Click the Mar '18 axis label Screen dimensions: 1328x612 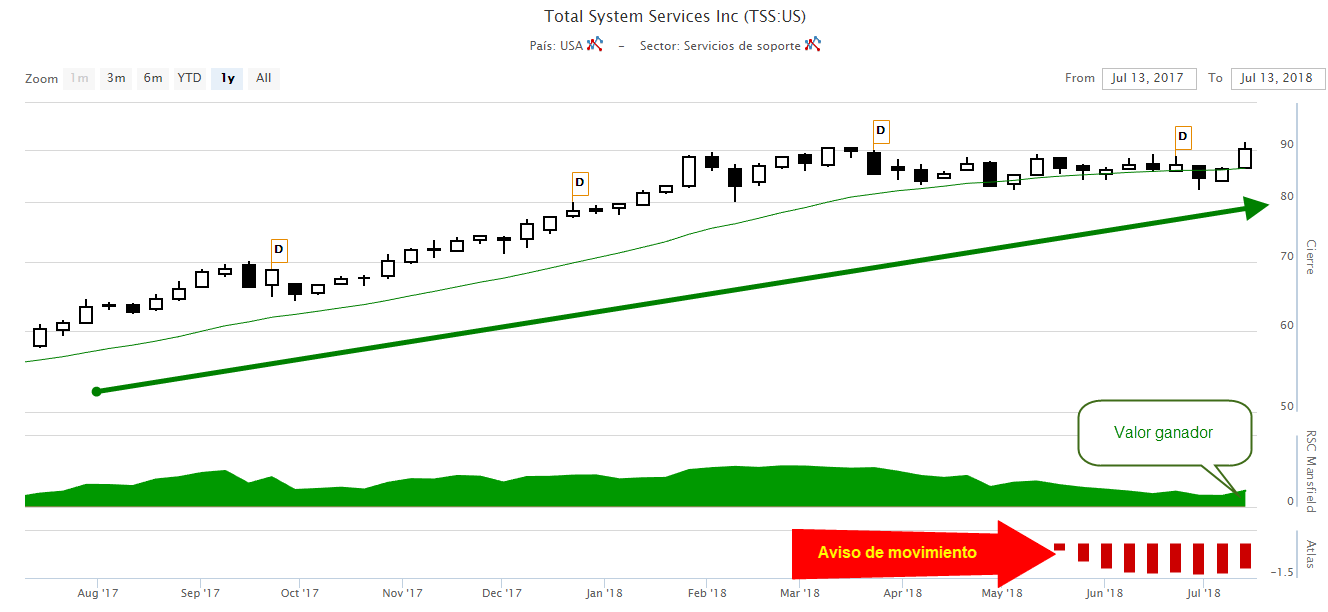pos(800,594)
